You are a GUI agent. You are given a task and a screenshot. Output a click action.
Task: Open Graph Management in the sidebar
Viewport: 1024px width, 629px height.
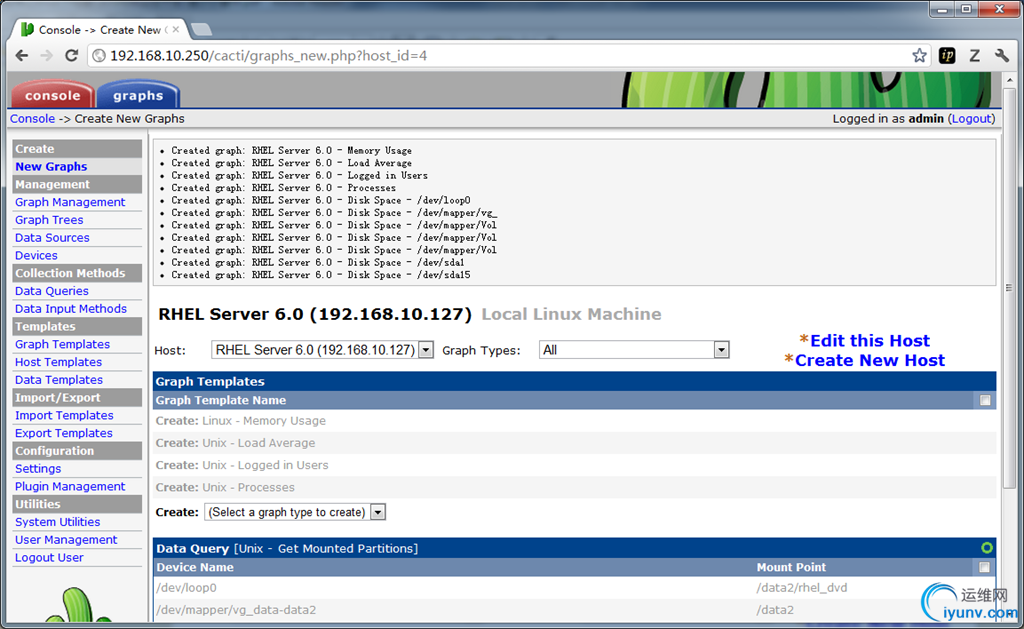point(70,202)
